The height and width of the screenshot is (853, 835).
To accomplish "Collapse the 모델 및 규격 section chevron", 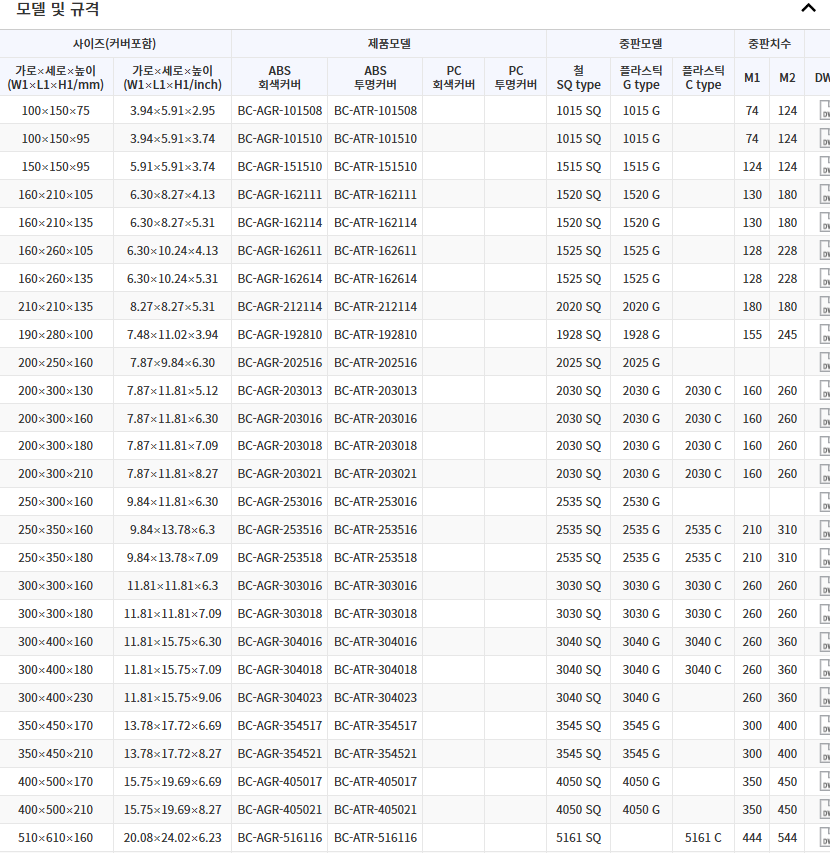I will [x=808, y=9].
